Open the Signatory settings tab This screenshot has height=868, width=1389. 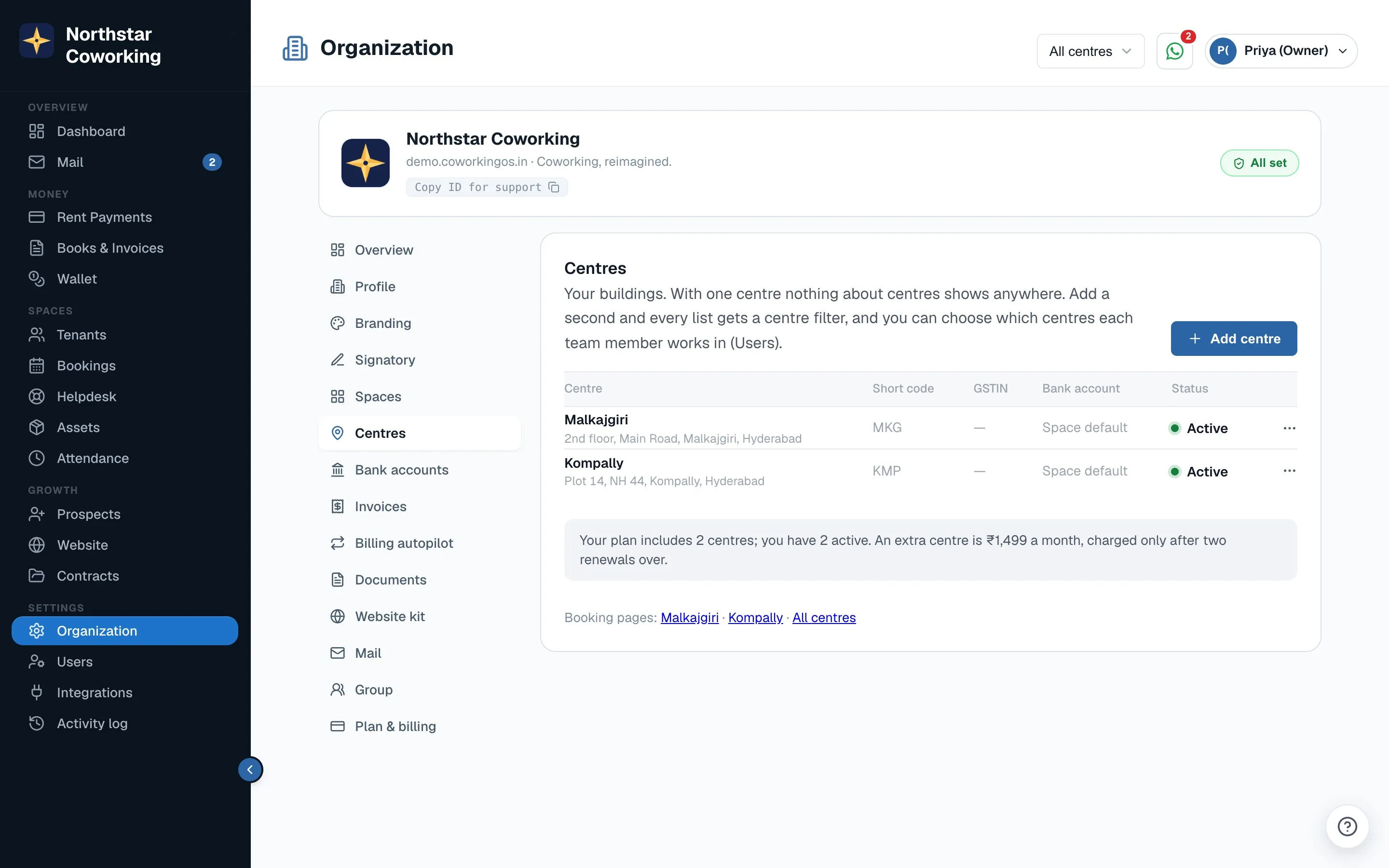tap(420, 360)
